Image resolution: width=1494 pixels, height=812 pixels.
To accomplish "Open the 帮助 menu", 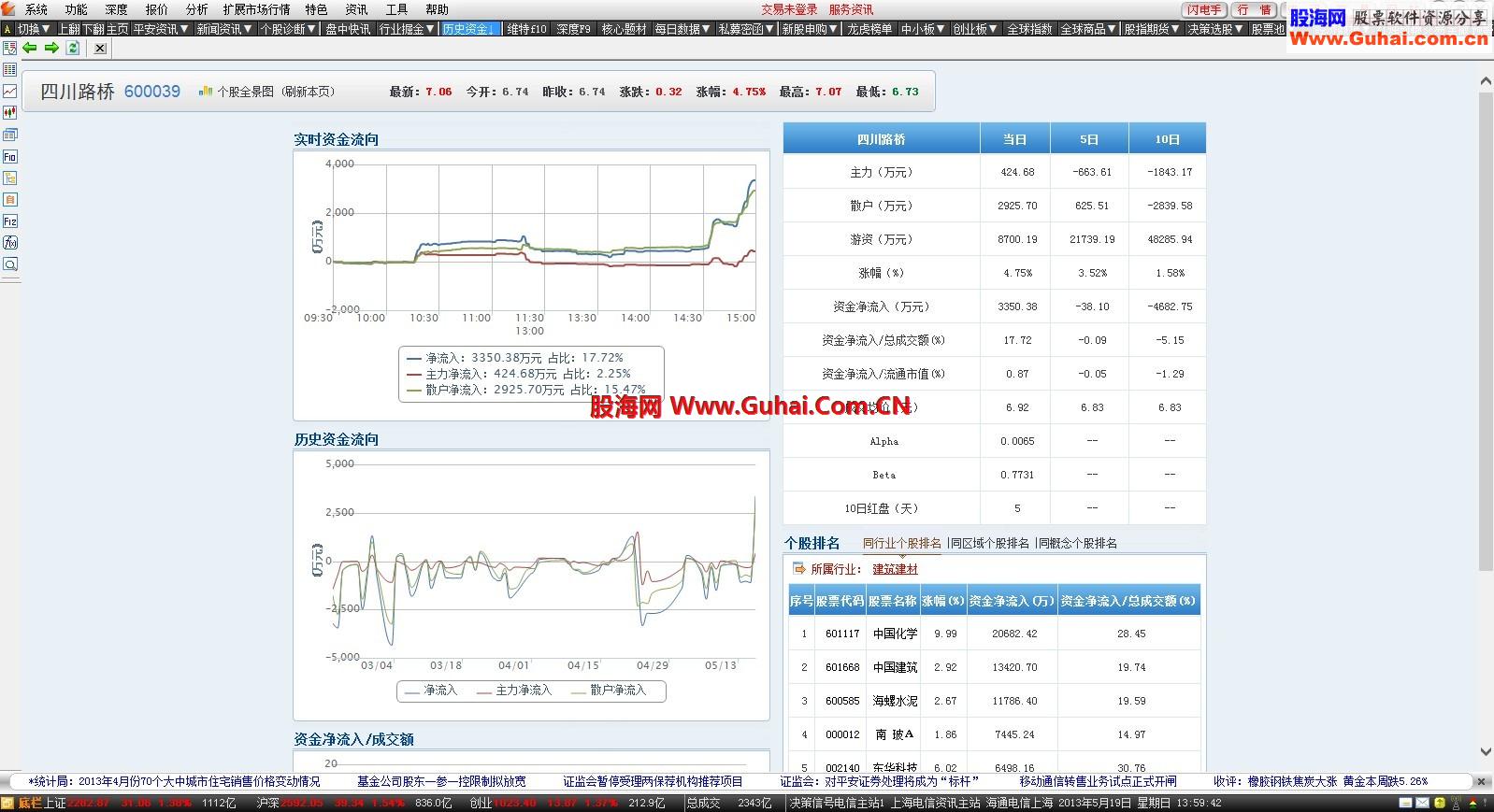I will (437, 9).
